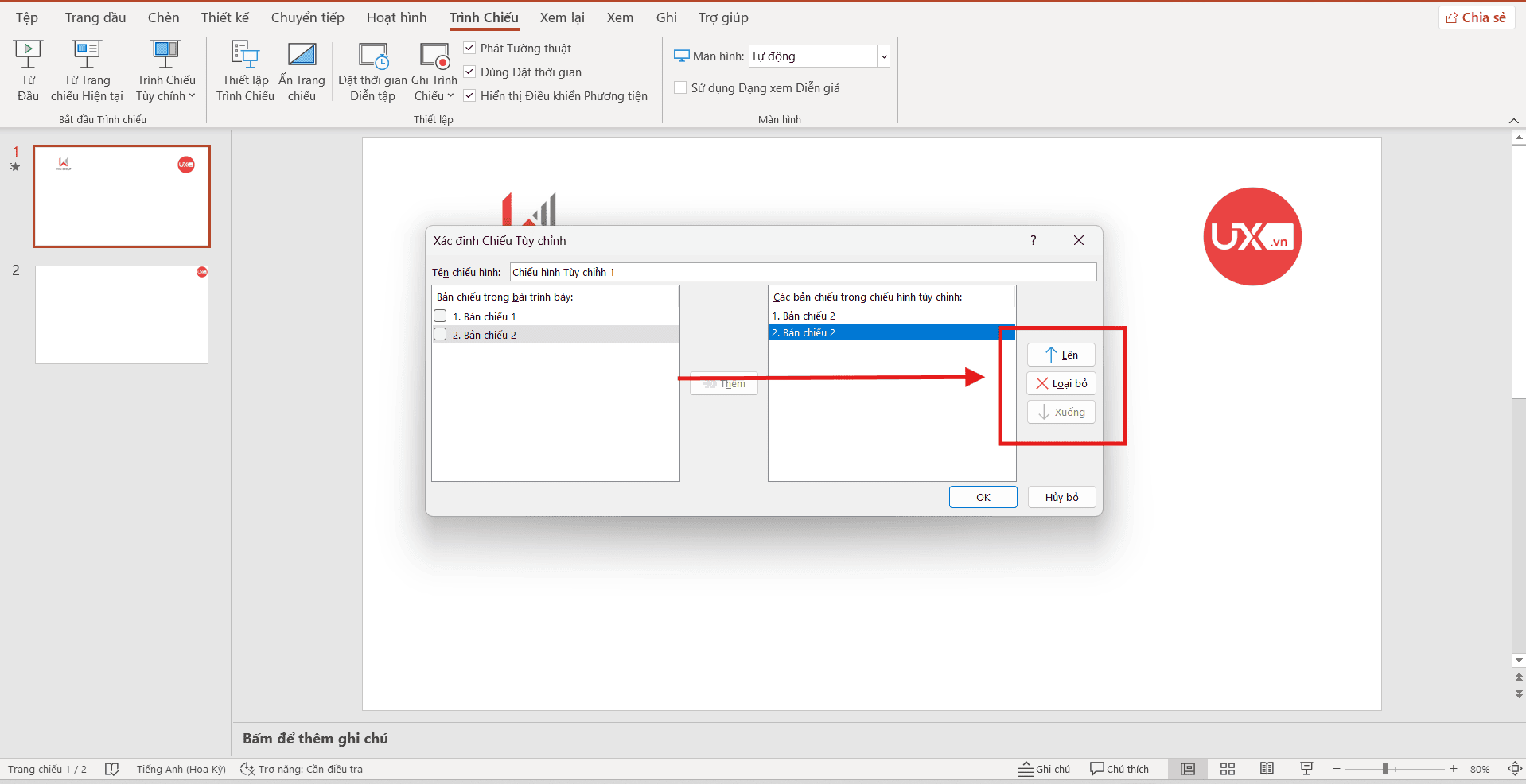Check the box for 1. Bản chiếu 1

click(x=441, y=316)
